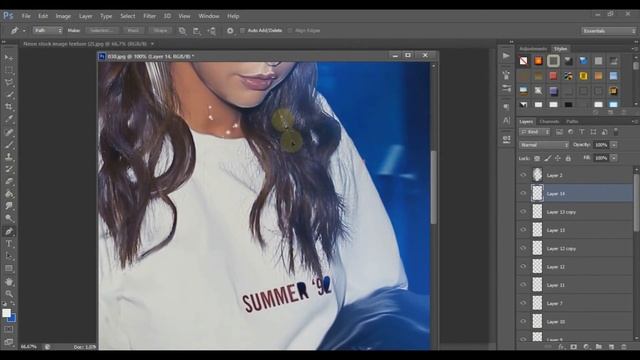Screen dimensions: 640x360
Task: Toggle Quick Mask mode icon
Action: [9, 329]
